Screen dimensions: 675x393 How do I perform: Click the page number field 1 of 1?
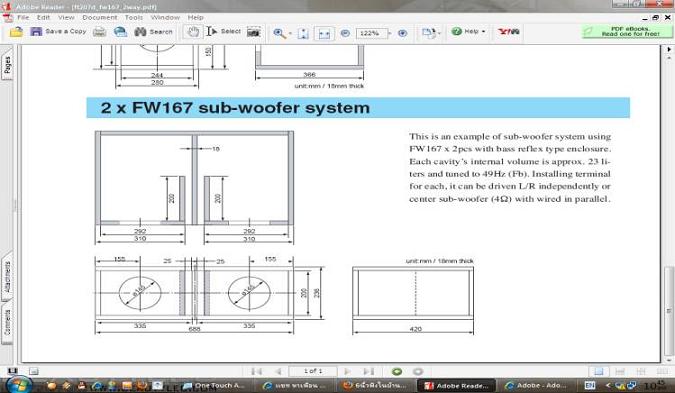[313, 371]
